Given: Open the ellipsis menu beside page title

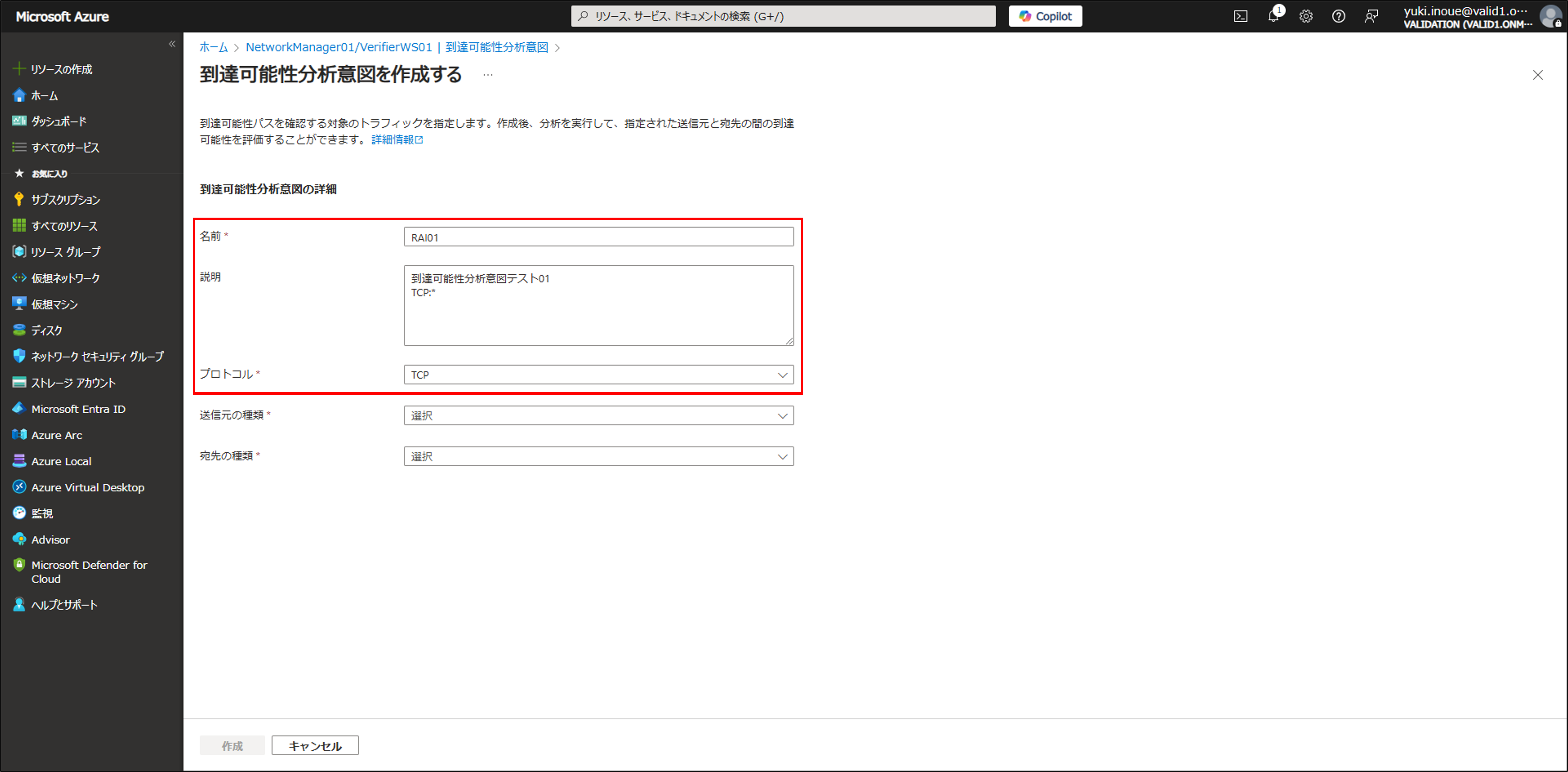Looking at the screenshot, I should [488, 75].
